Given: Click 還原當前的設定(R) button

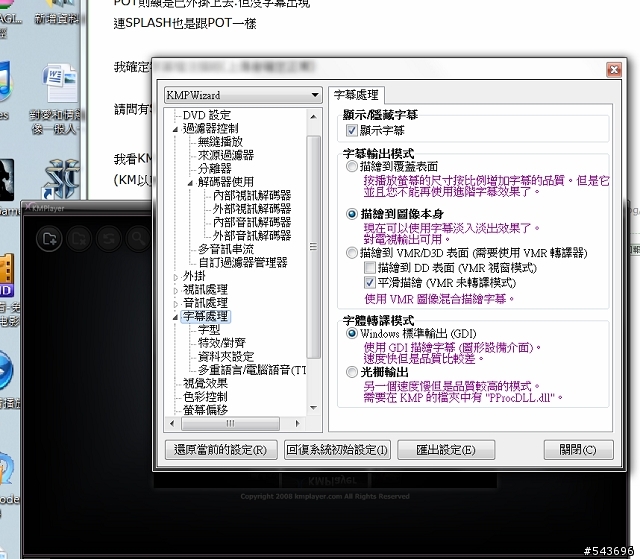Looking at the screenshot, I should point(221,450).
